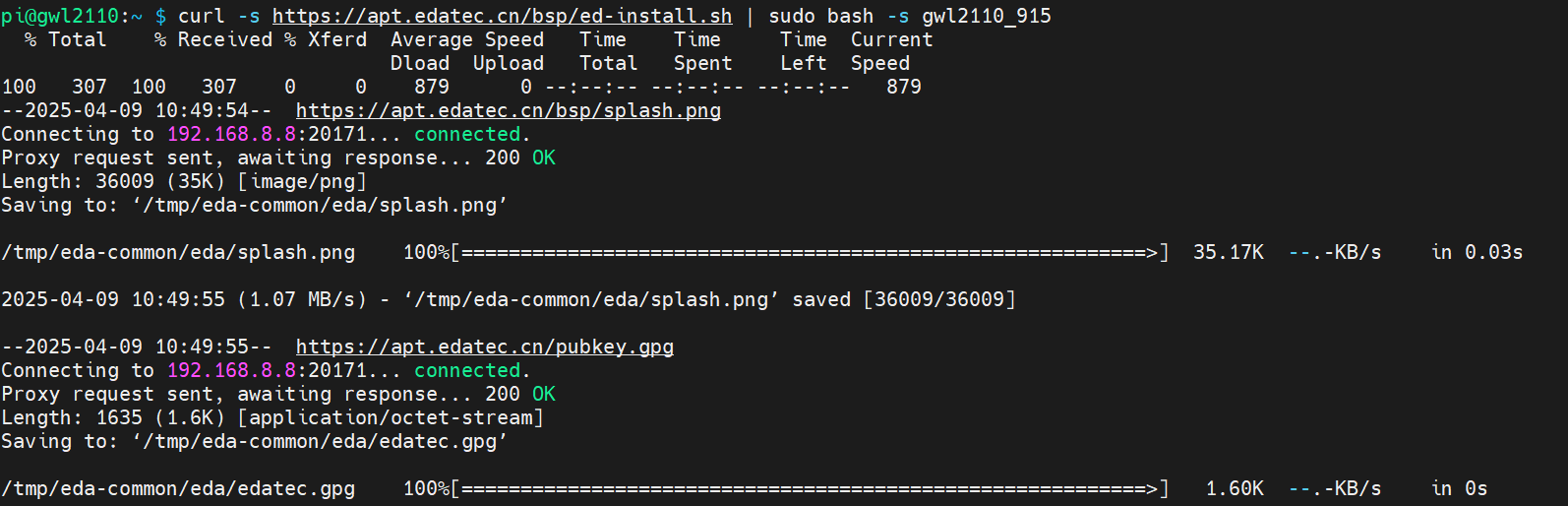Open the ed-install.sh URL link
Viewport: 1568px width, 506px height.
[x=502, y=16]
